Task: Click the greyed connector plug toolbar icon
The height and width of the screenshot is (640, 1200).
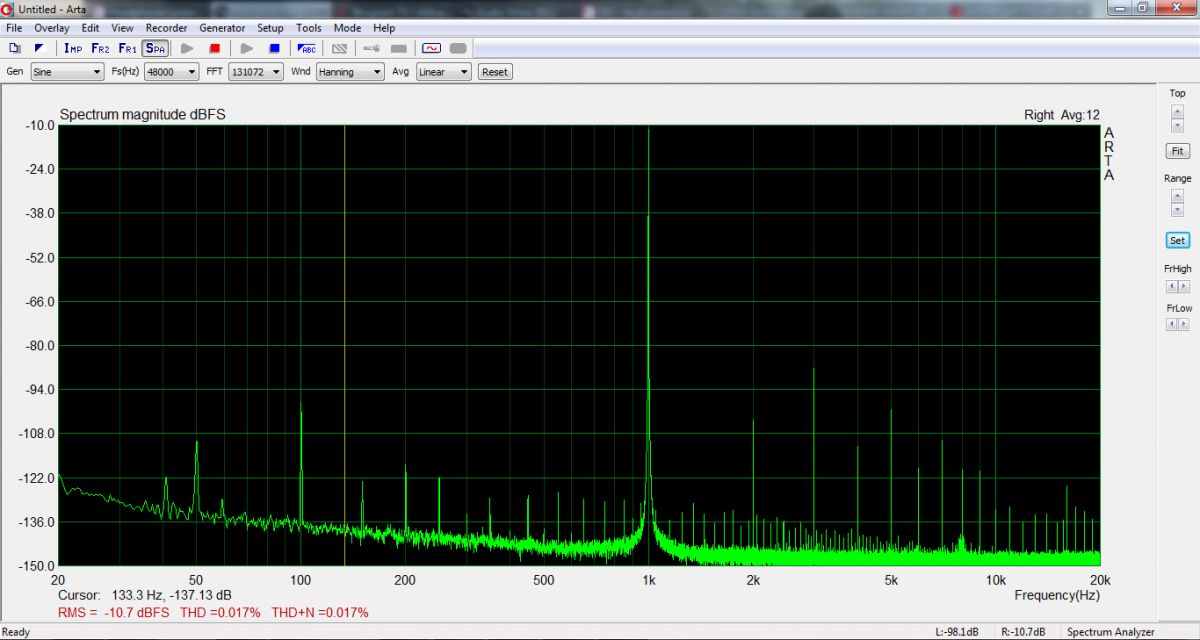Action: 371,48
